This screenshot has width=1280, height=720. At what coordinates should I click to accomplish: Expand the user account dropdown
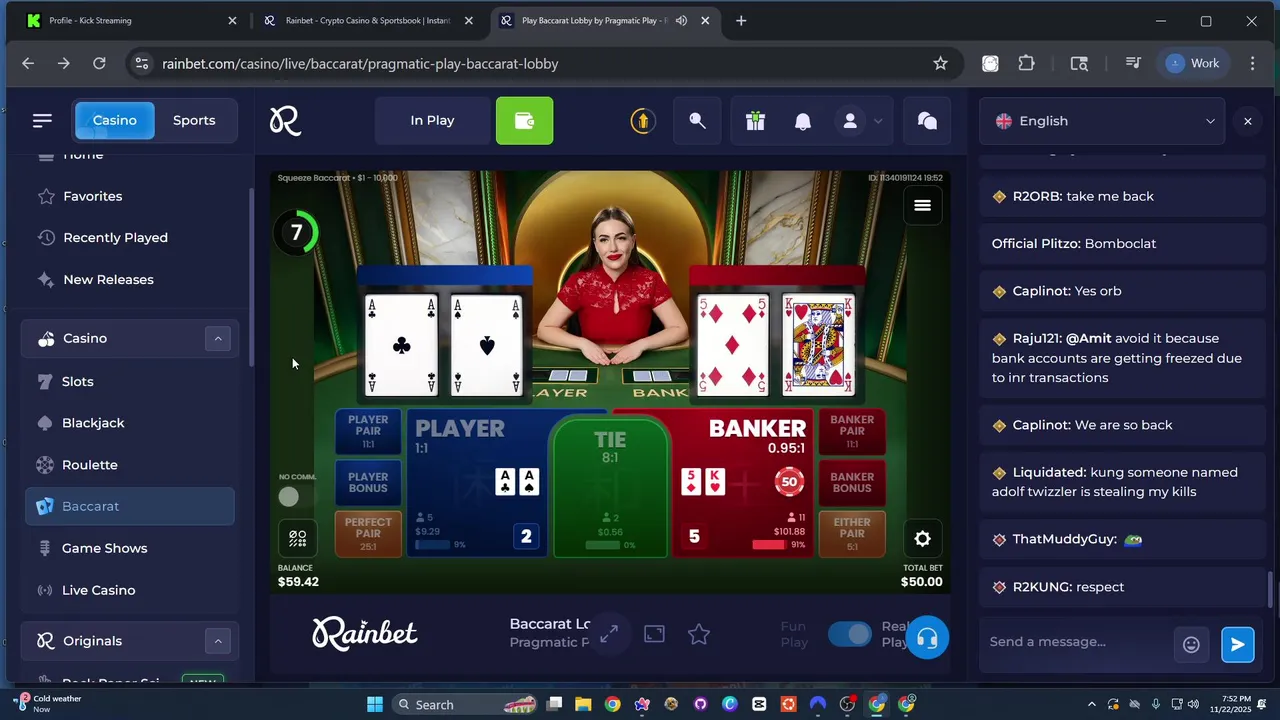[x=861, y=121]
